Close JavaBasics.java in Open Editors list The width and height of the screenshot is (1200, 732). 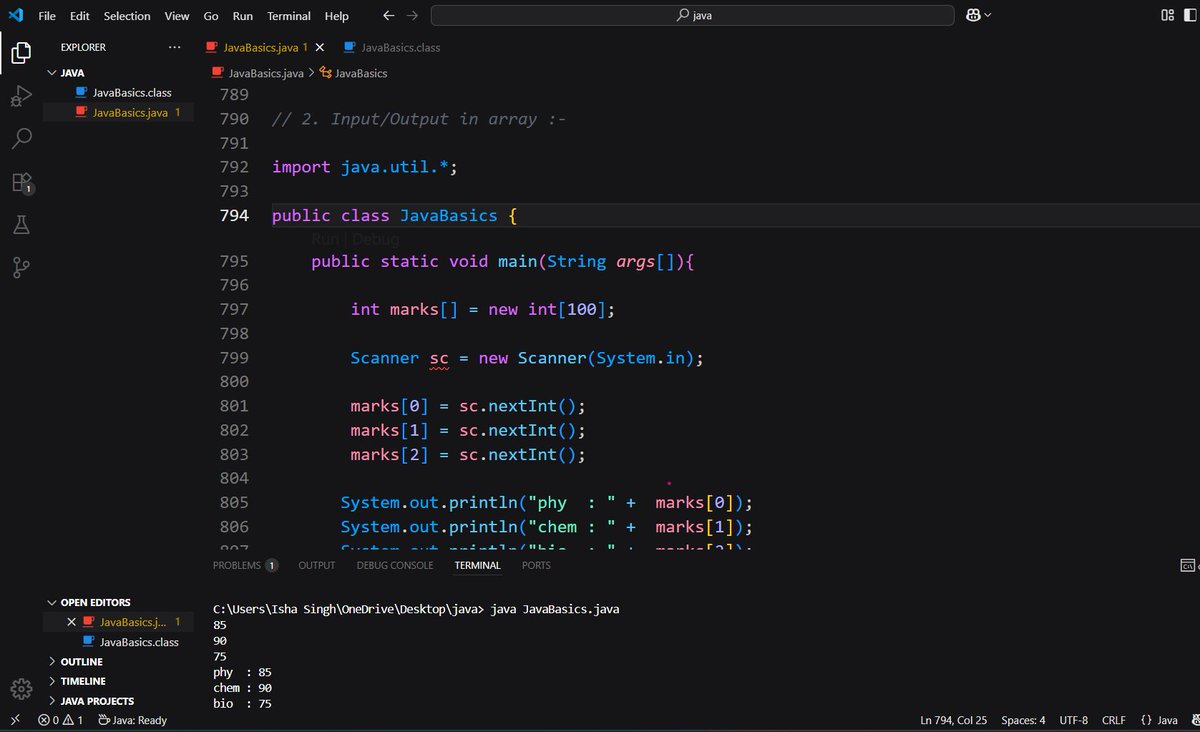[x=71, y=622]
